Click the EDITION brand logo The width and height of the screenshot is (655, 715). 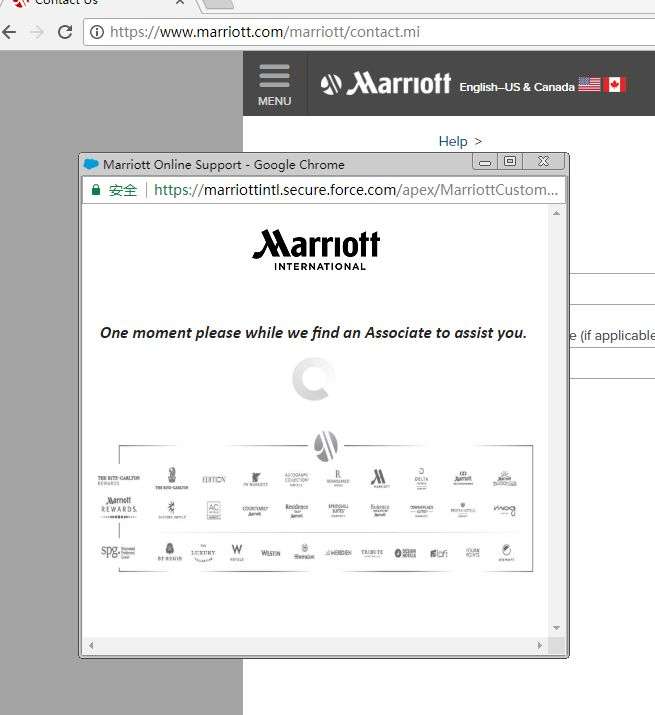213,479
